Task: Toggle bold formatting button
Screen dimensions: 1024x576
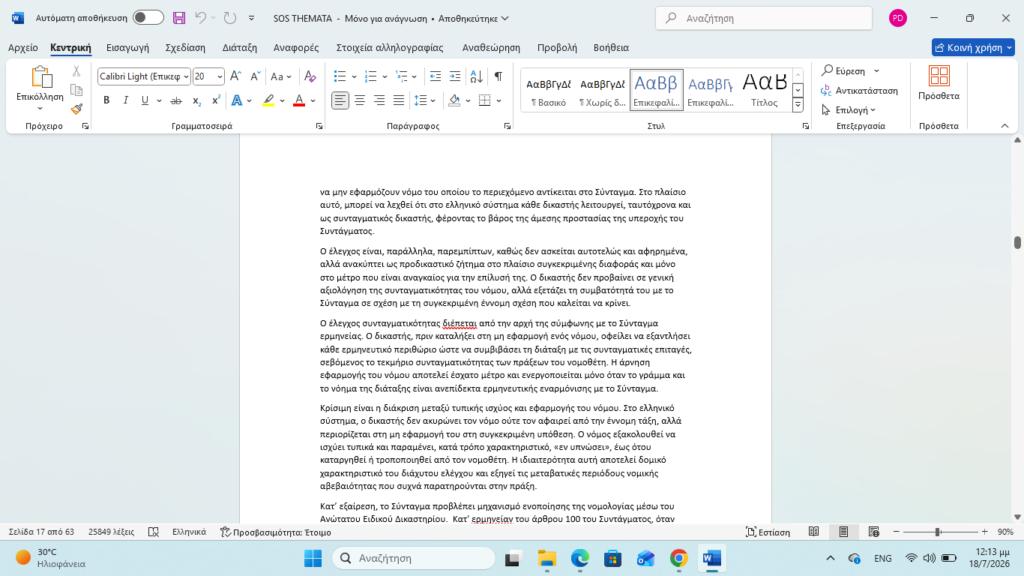Action: (x=106, y=101)
